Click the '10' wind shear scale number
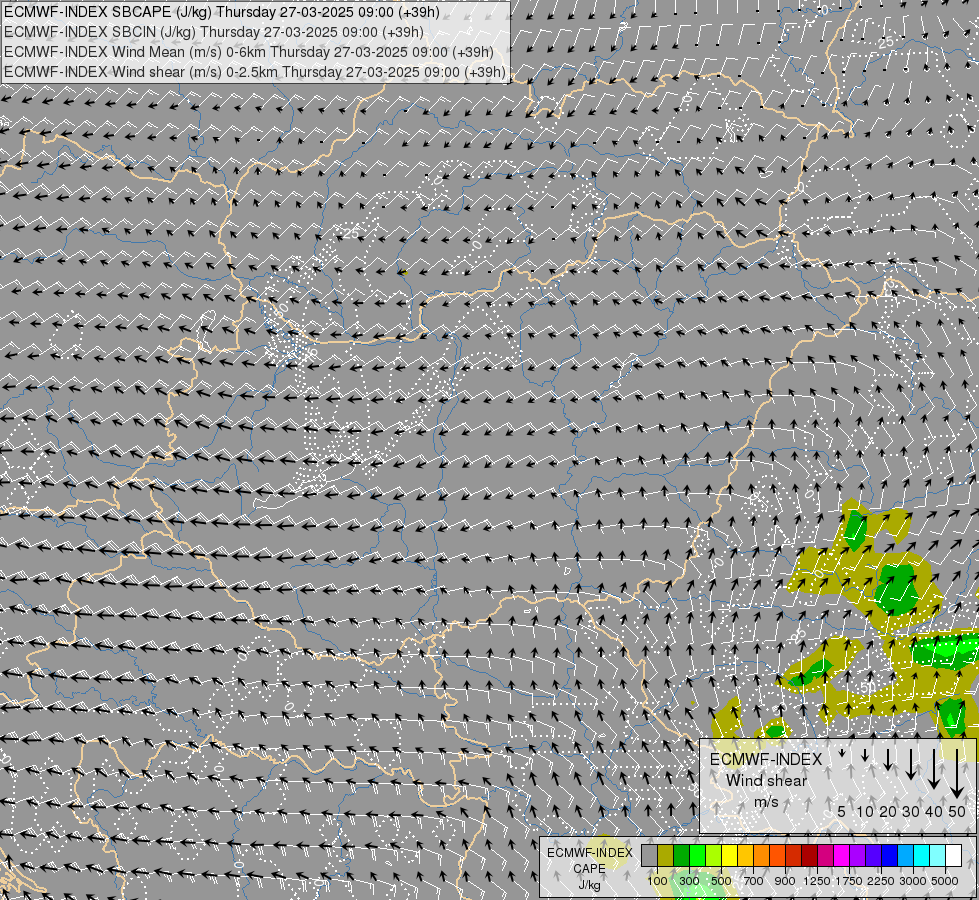The width and height of the screenshot is (979, 900). tap(865, 811)
